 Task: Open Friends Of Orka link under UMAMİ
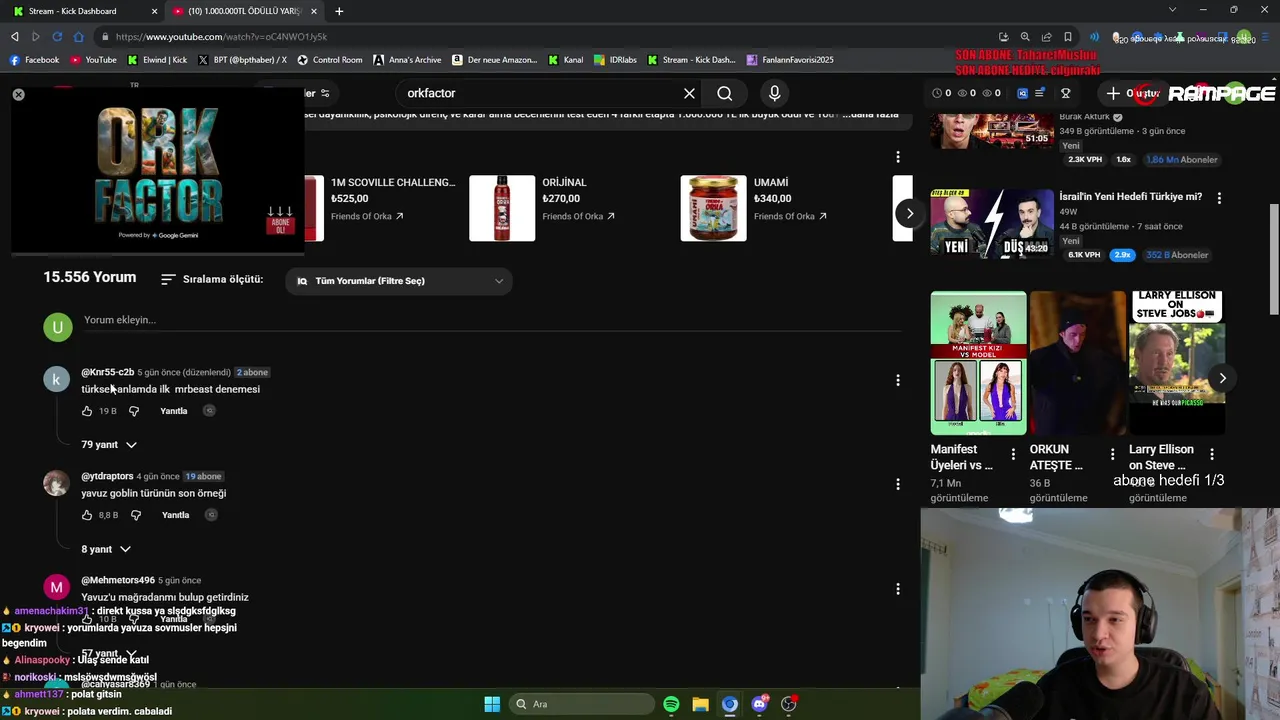click(x=789, y=216)
